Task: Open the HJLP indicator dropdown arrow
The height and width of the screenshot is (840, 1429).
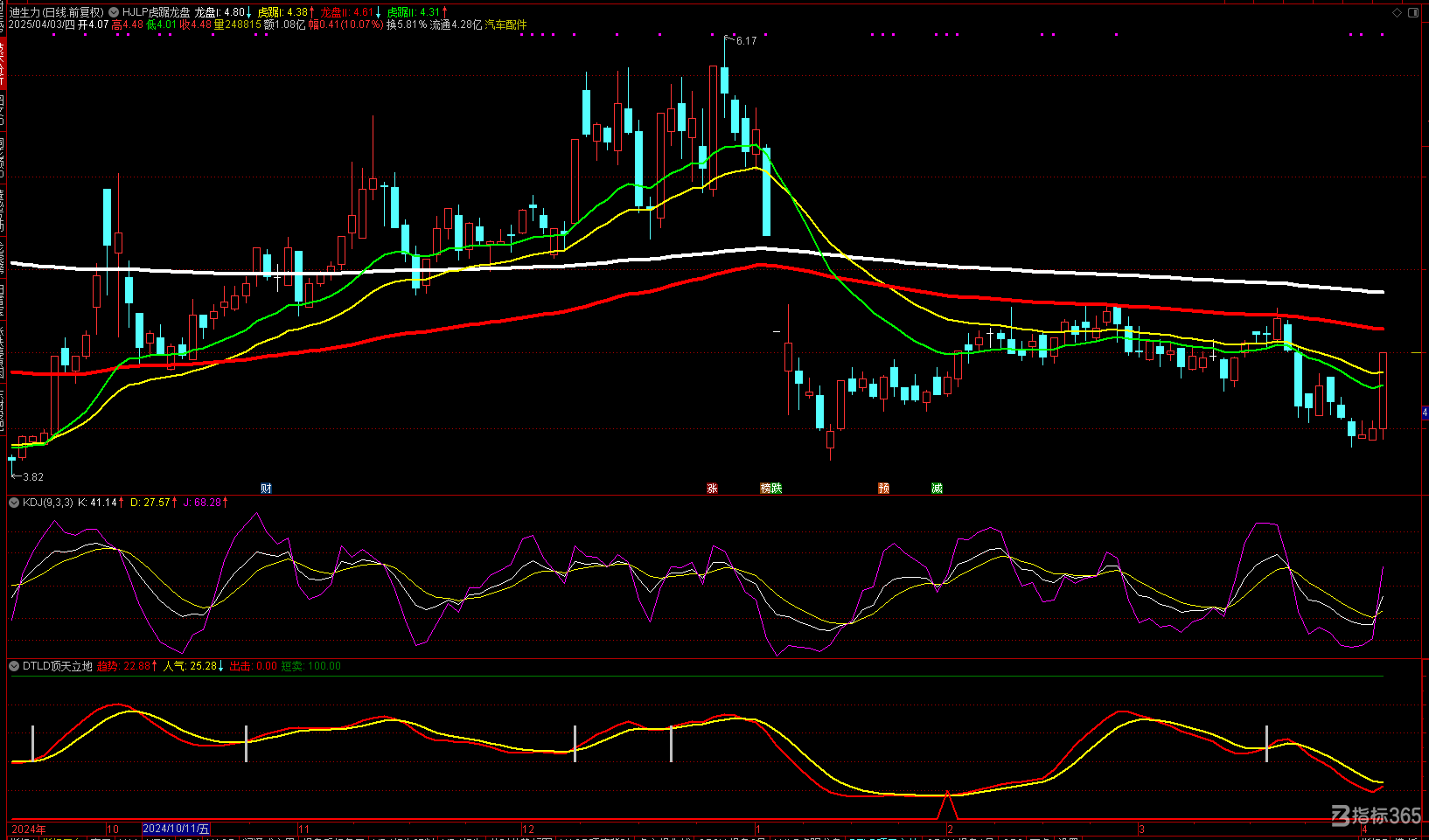Action: pyautogui.click(x=115, y=12)
